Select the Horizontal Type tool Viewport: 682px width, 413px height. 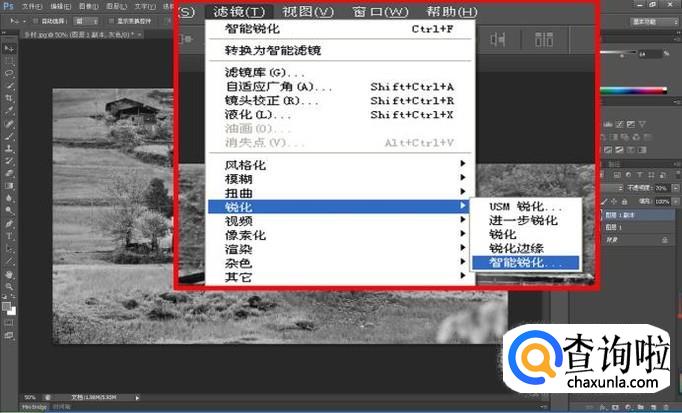click(x=9, y=236)
